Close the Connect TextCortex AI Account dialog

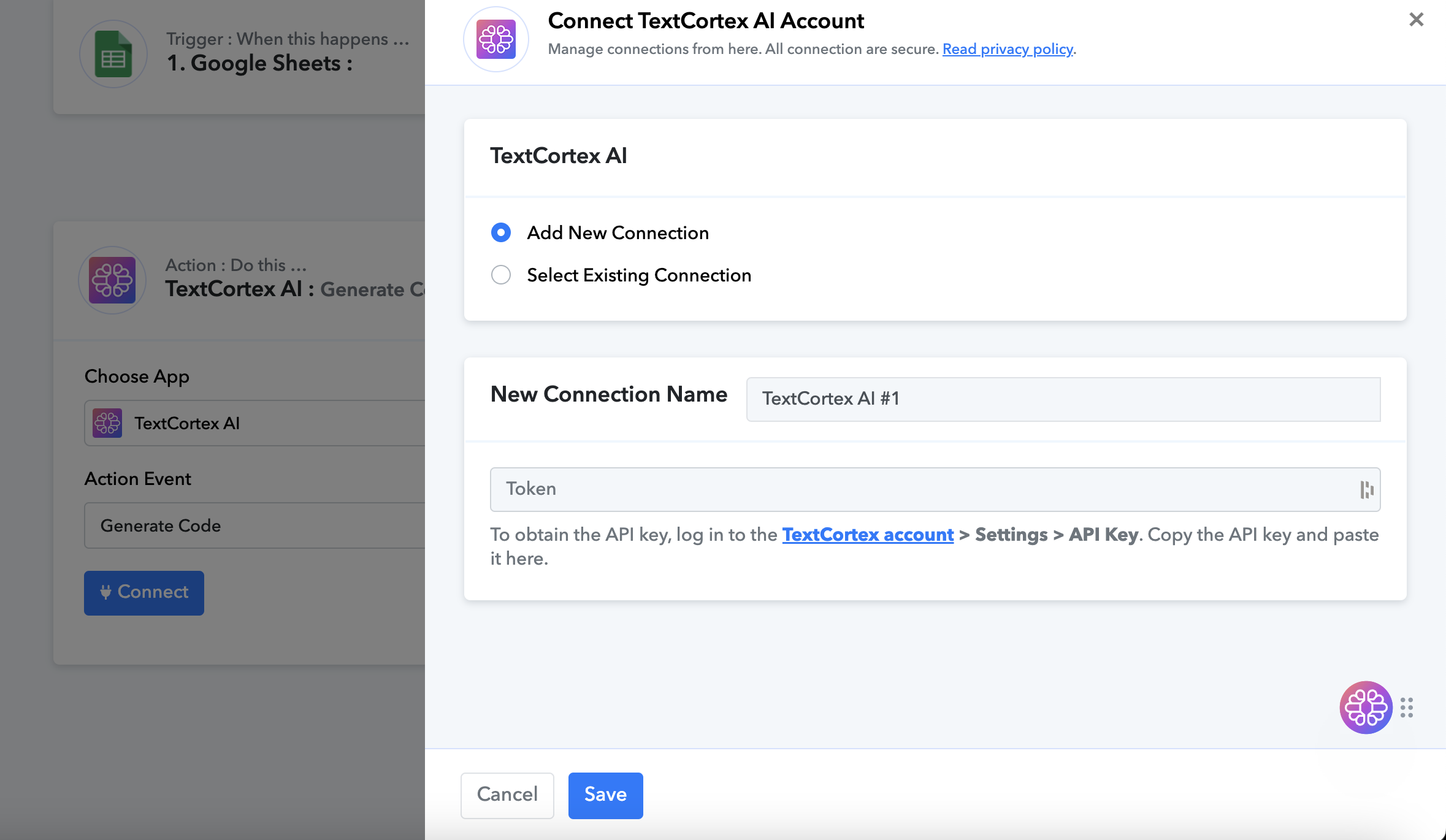tap(1416, 20)
